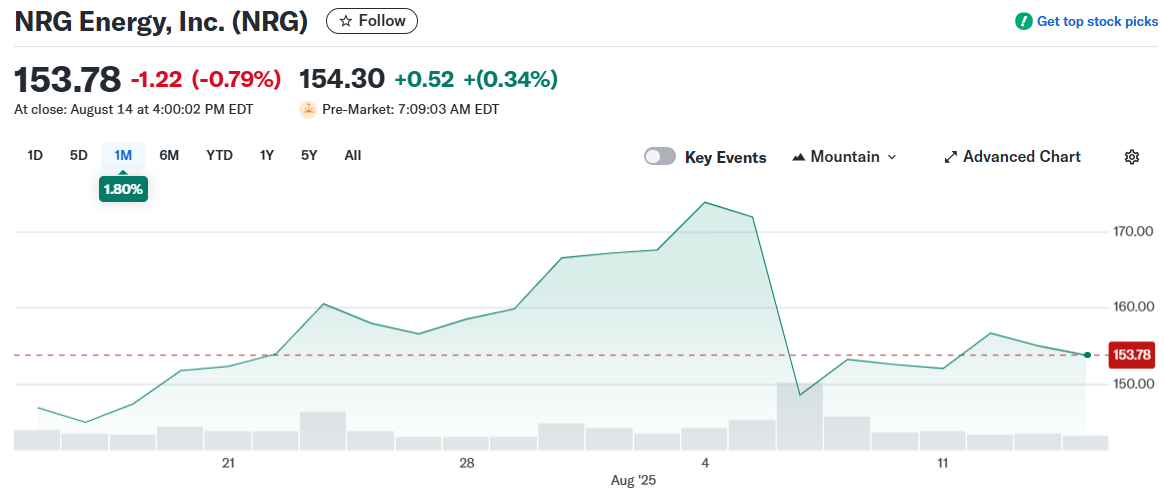Click the Aug '25 date label
This screenshot has height=490, width=1164.
[x=633, y=480]
